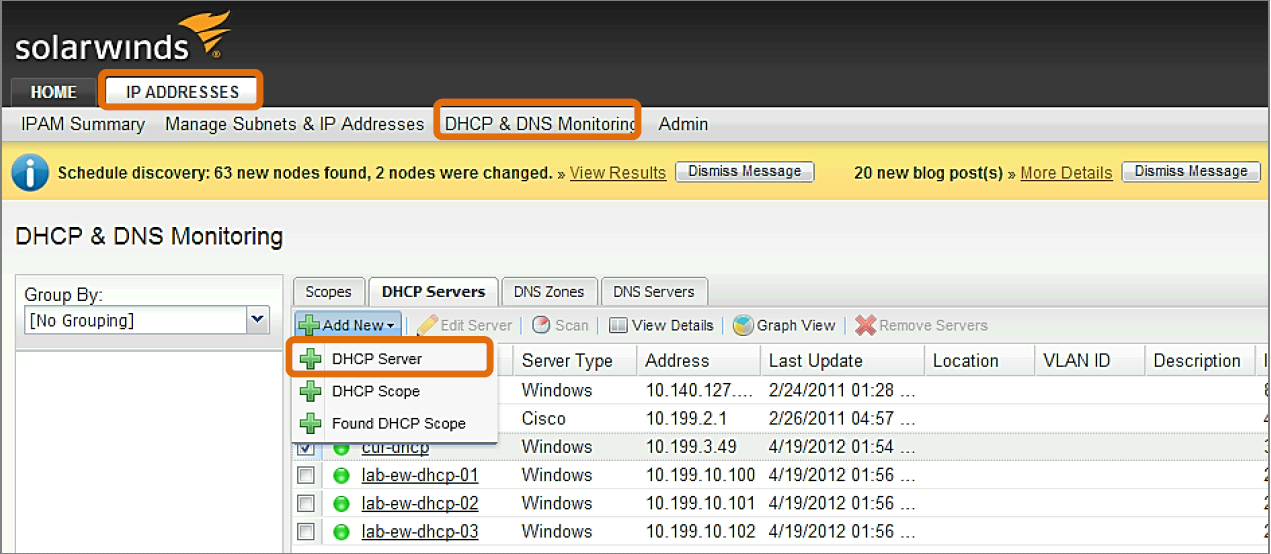The height and width of the screenshot is (554, 1271).
Task: Click the Edit Server button label
Action: click(476, 325)
